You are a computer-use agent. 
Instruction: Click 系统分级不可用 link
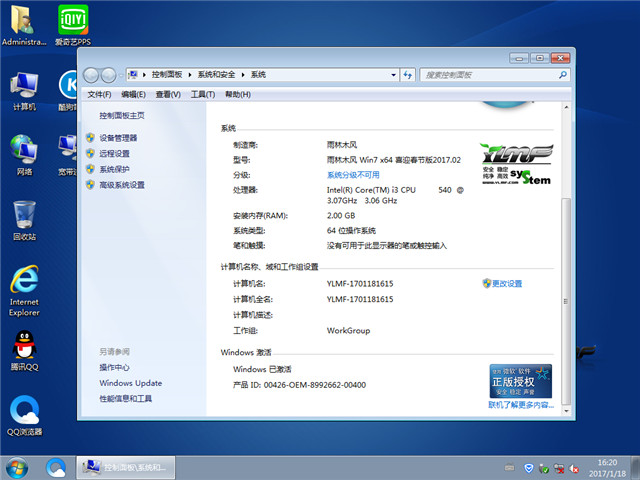point(353,175)
